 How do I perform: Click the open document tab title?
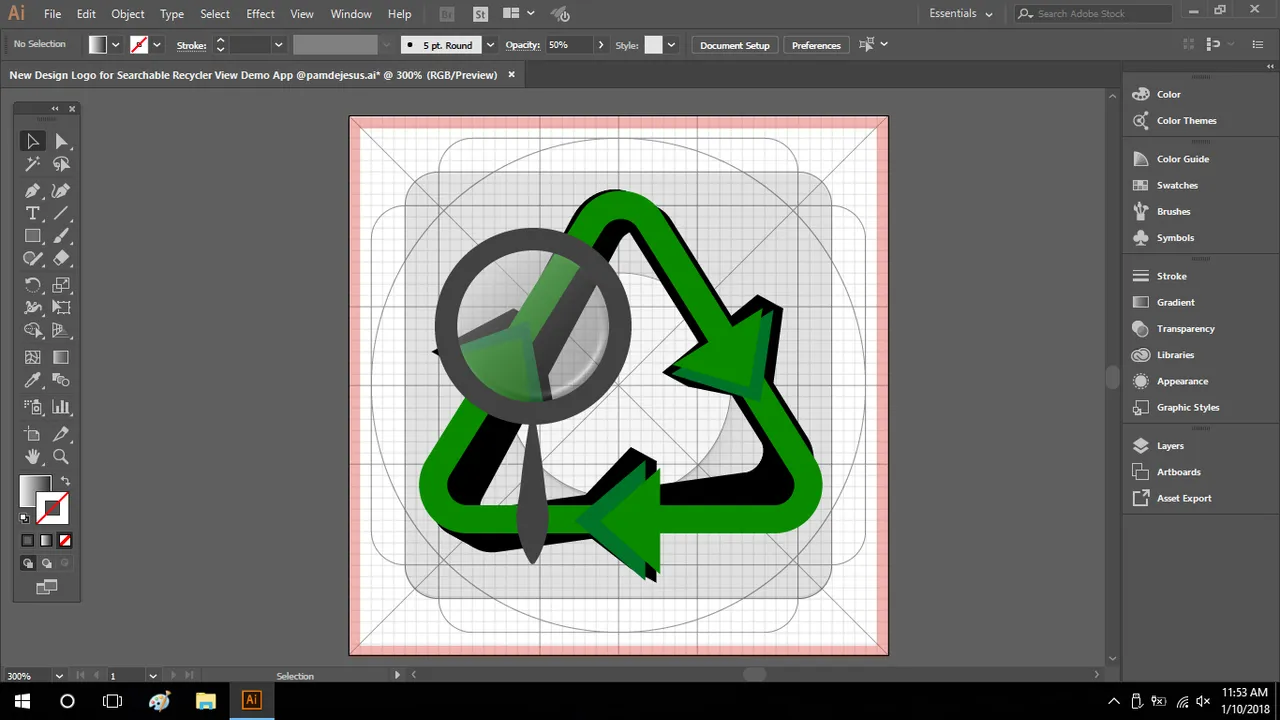pyautogui.click(x=253, y=75)
